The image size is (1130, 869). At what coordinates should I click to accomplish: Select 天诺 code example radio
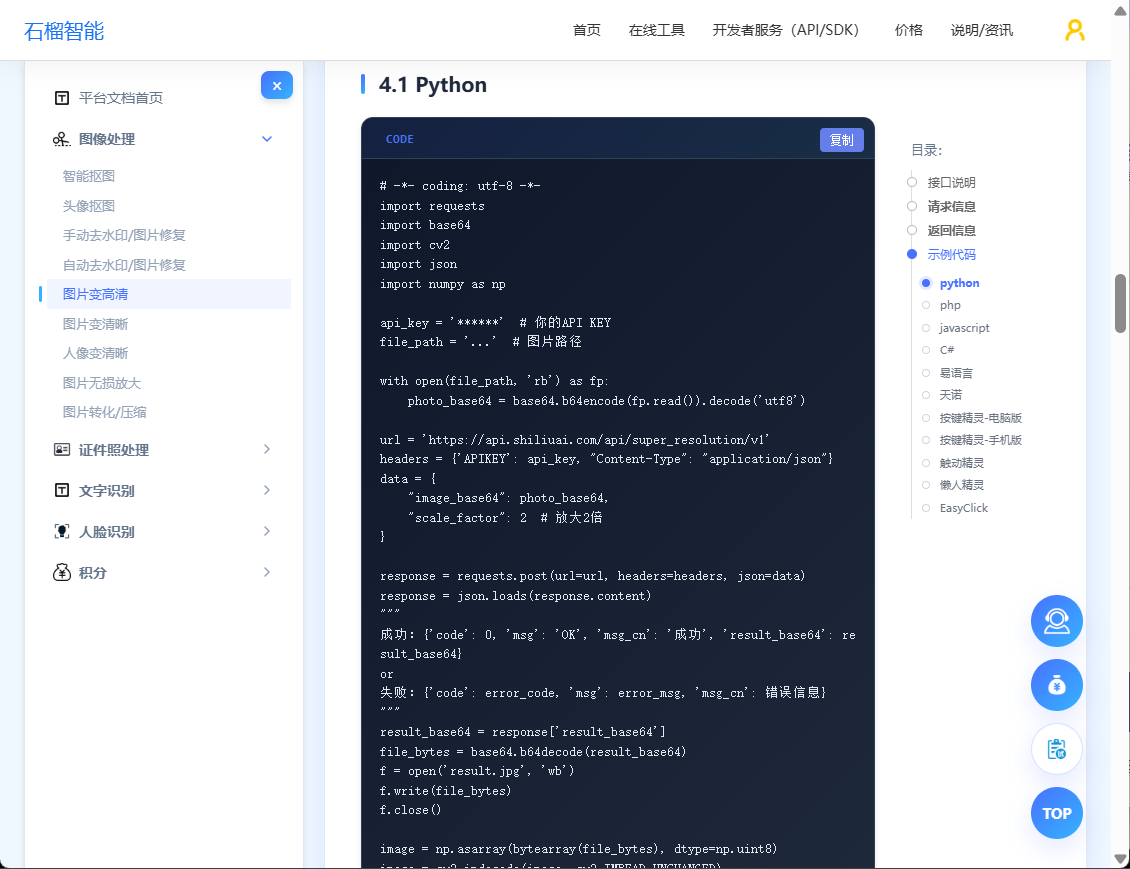tap(926, 395)
